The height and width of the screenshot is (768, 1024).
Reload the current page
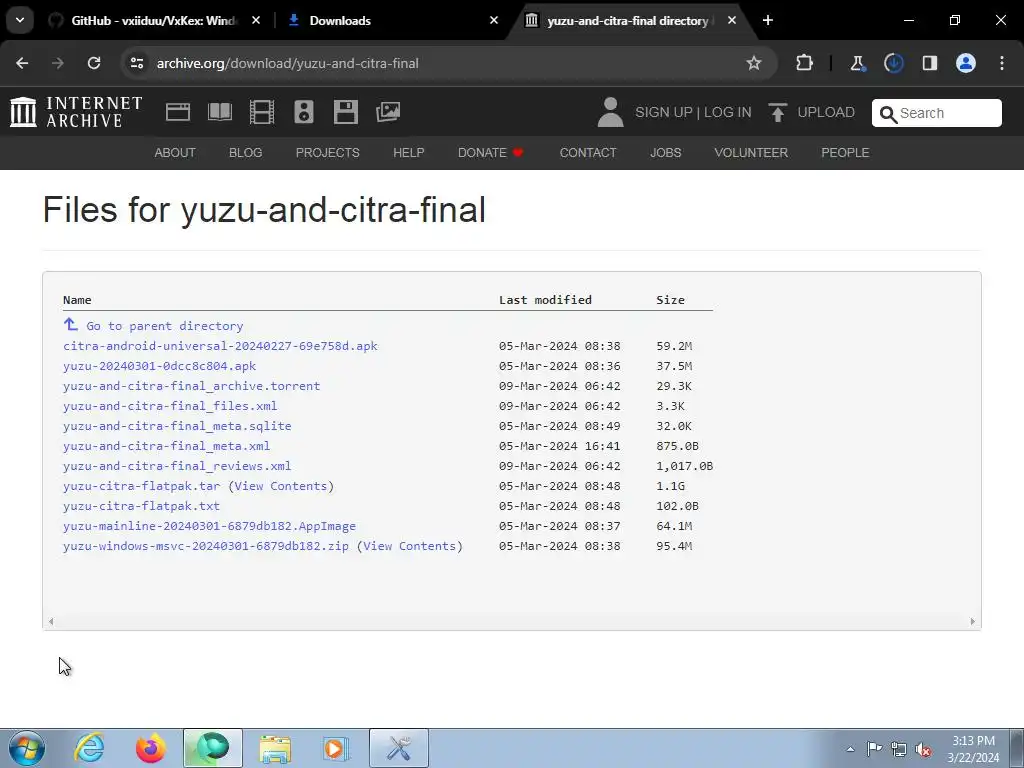94,63
